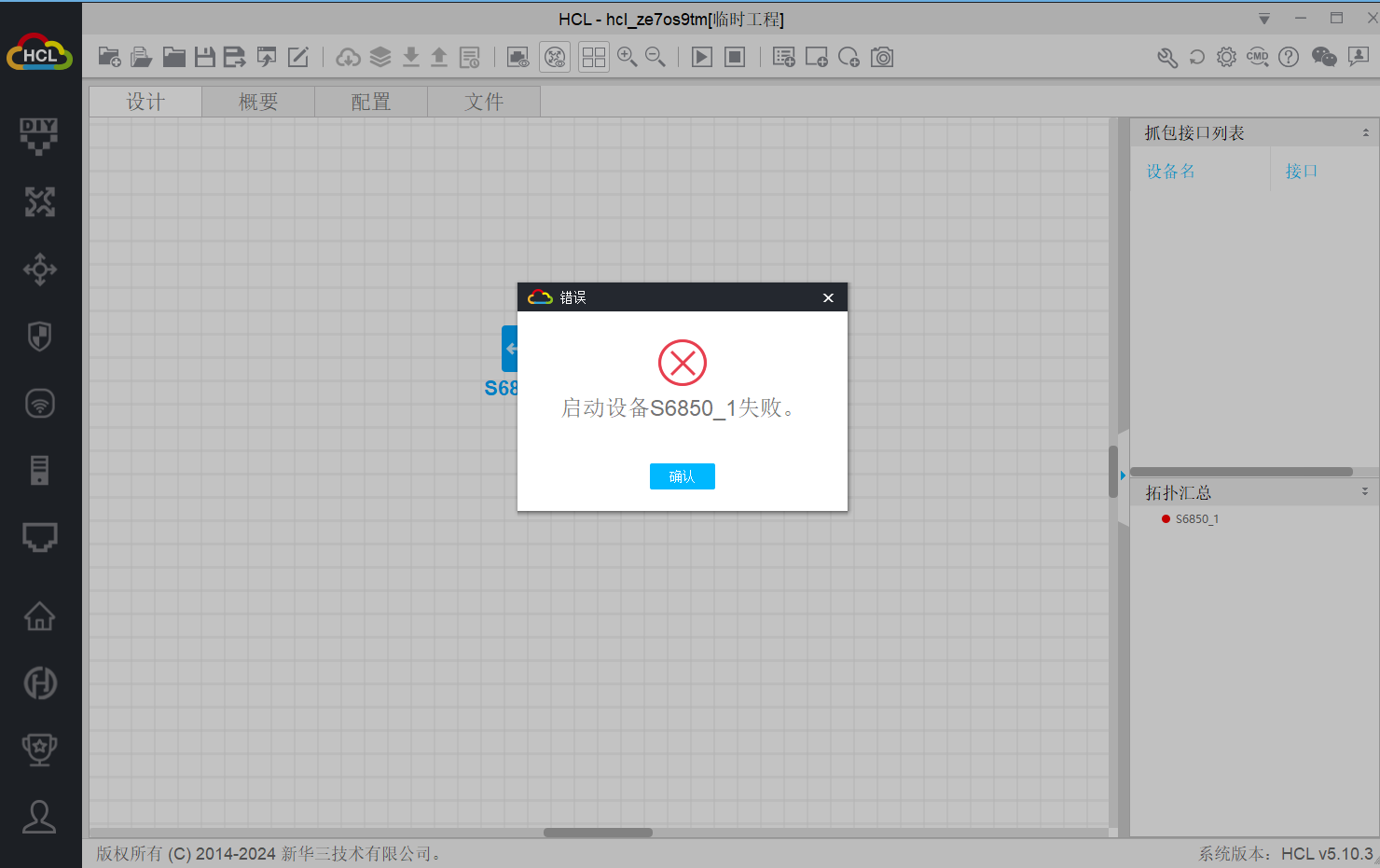Click the save-as icon with arrow
The height and width of the screenshot is (868, 1380).
[235, 57]
